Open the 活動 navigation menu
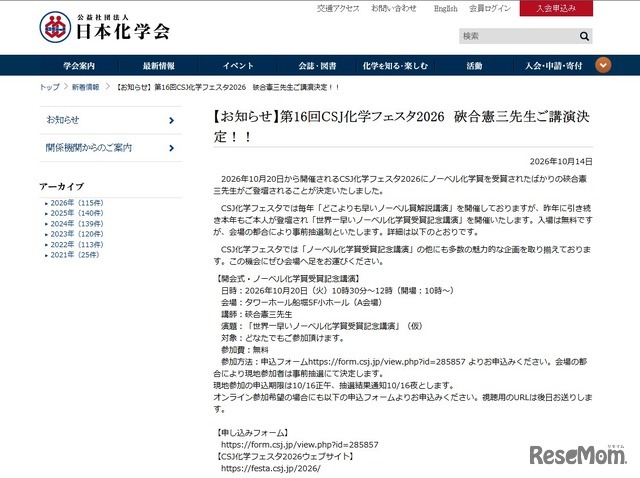 click(474, 66)
